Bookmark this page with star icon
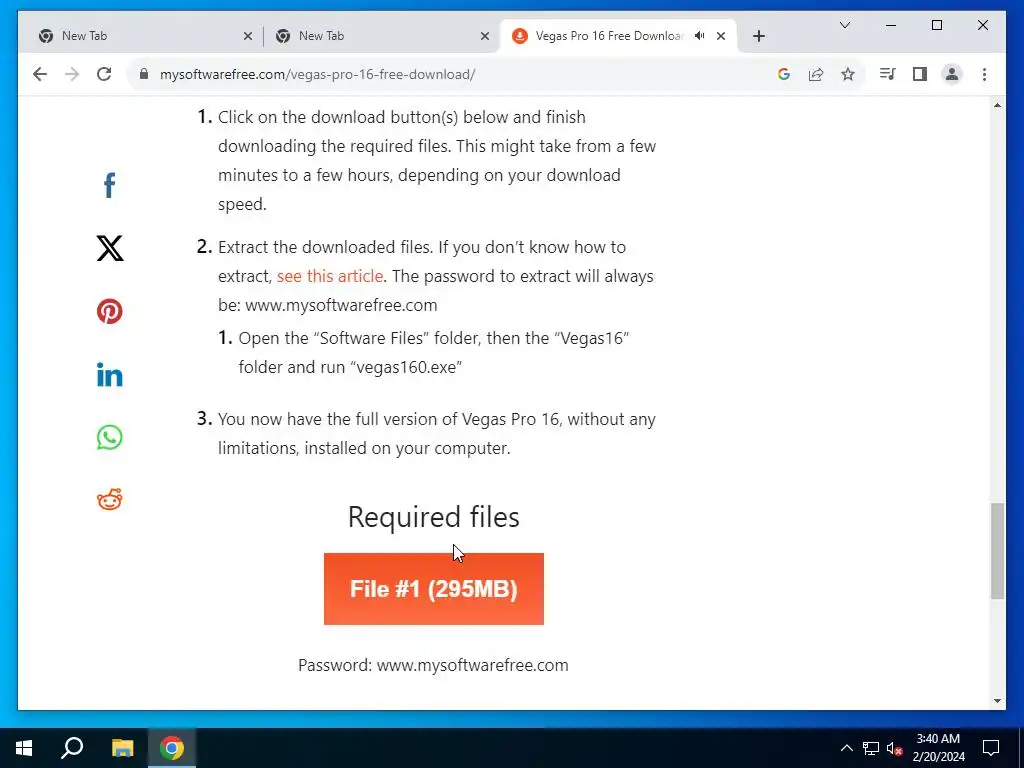1024x768 pixels. (x=848, y=74)
